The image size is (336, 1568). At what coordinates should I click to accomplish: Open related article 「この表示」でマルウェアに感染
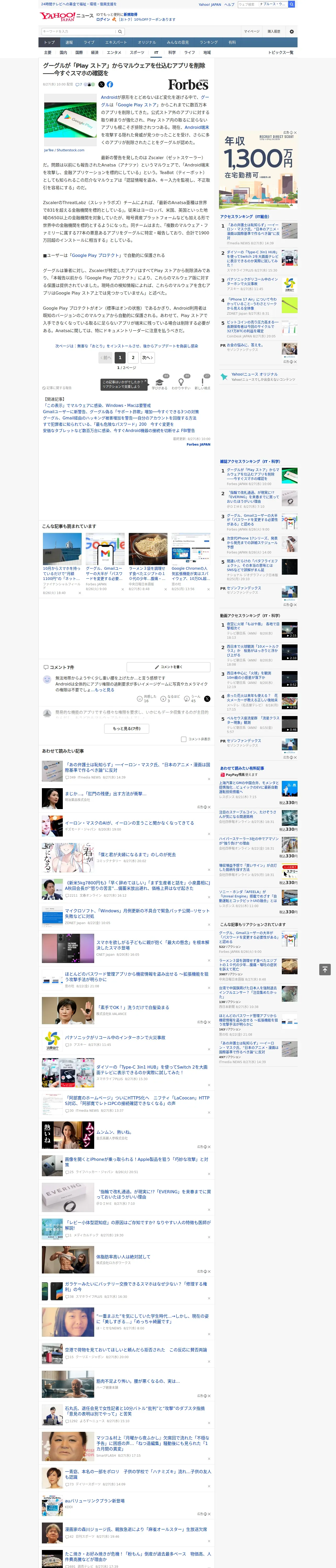coord(97,405)
